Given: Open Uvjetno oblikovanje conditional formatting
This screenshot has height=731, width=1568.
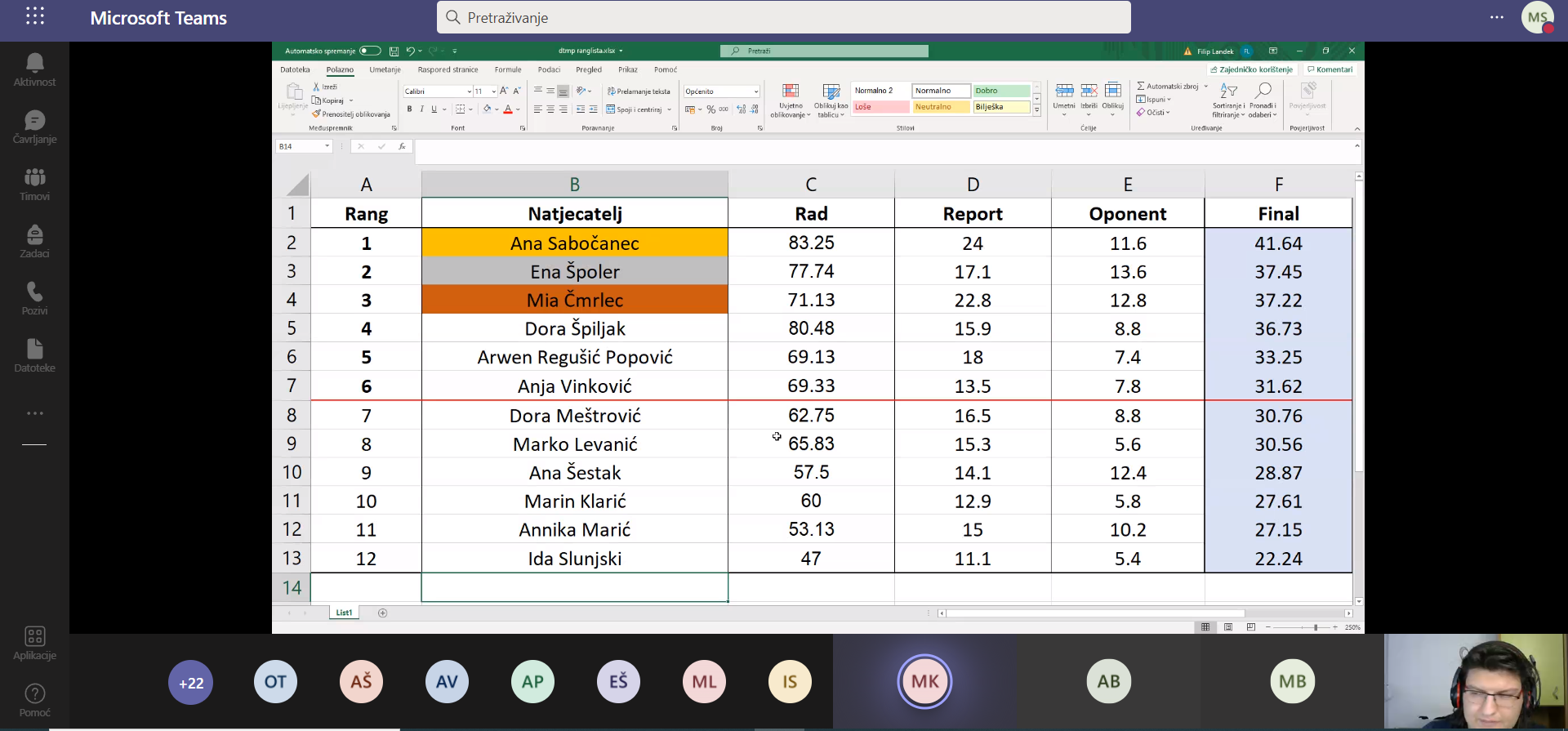Looking at the screenshot, I should coord(791,101).
